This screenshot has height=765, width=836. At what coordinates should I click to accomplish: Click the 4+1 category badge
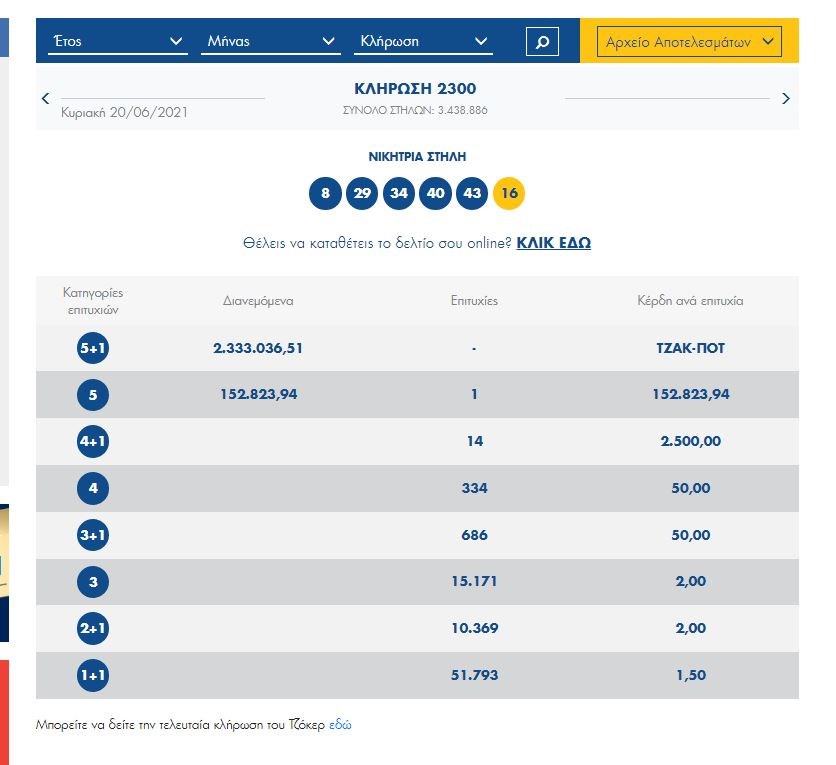92,441
